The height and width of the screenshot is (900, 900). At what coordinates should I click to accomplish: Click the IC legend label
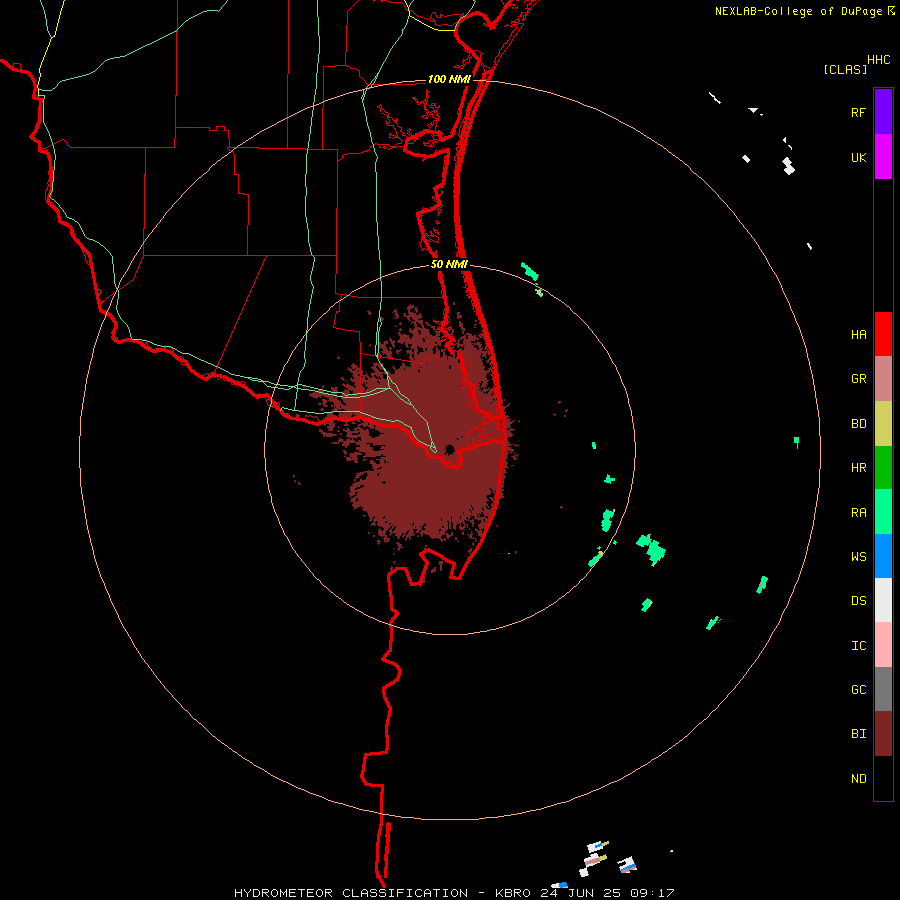(859, 646)
